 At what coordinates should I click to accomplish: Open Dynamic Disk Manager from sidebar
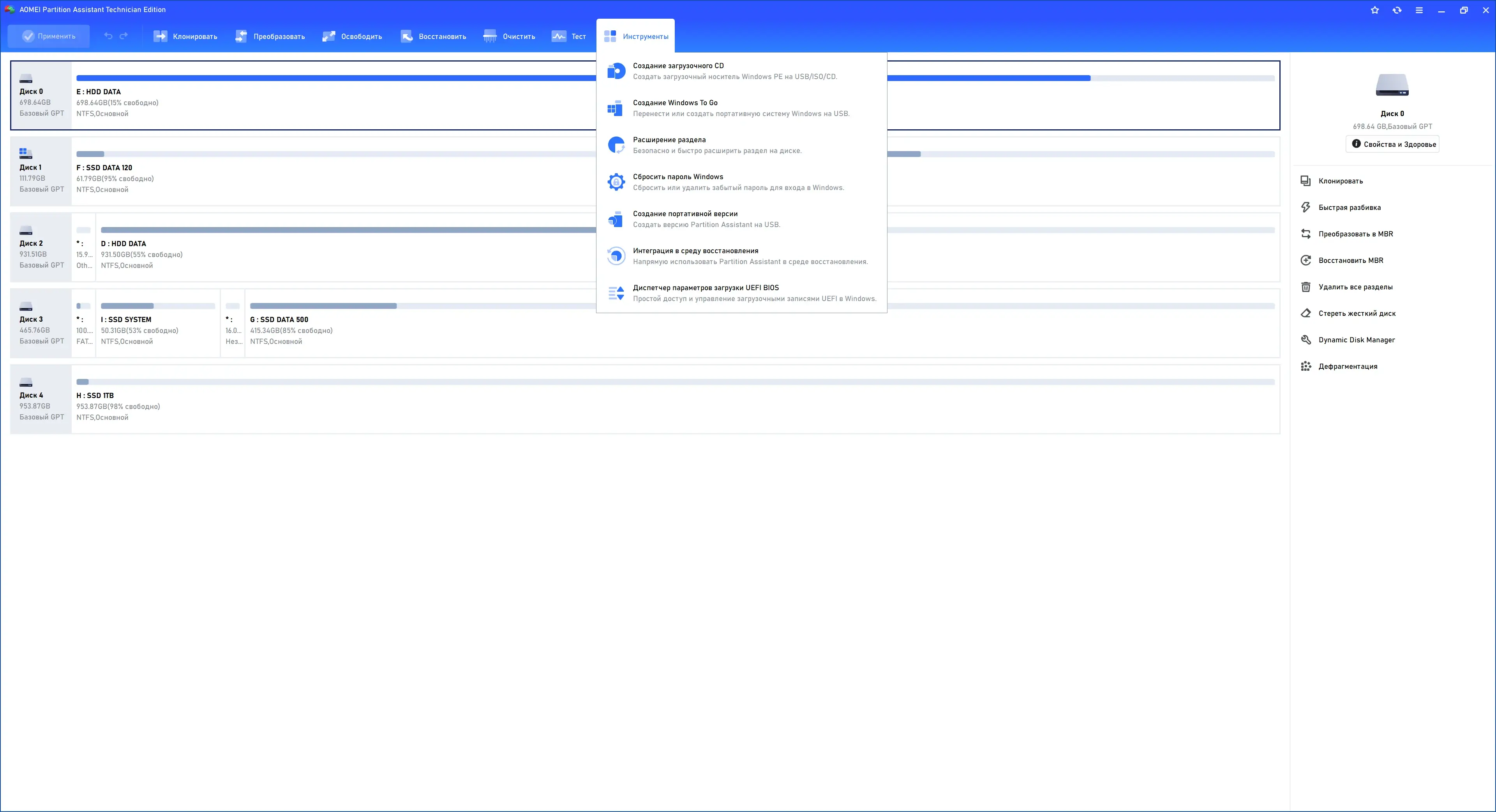(x=1356, y=340)
